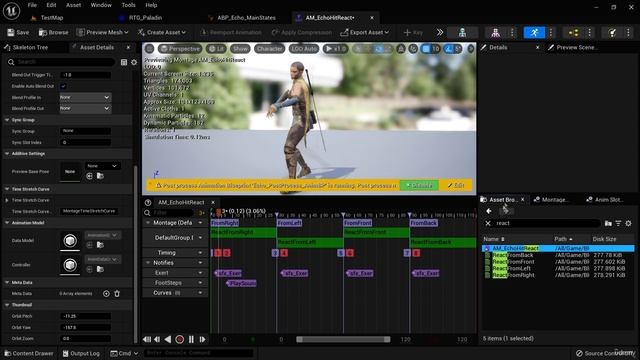The width and height of the screenshot is (640, 360).
Task: Collapse the Additive Settings section
Action: click(7, 153)
